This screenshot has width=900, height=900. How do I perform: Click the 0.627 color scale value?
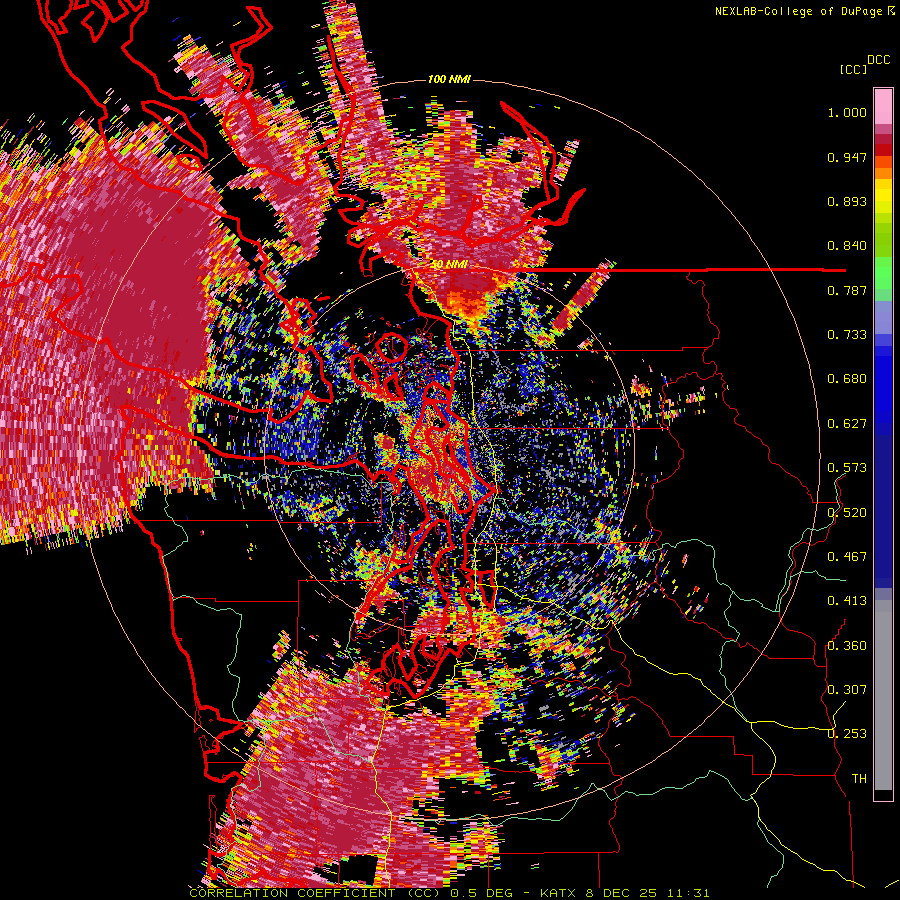pos(847,424)
